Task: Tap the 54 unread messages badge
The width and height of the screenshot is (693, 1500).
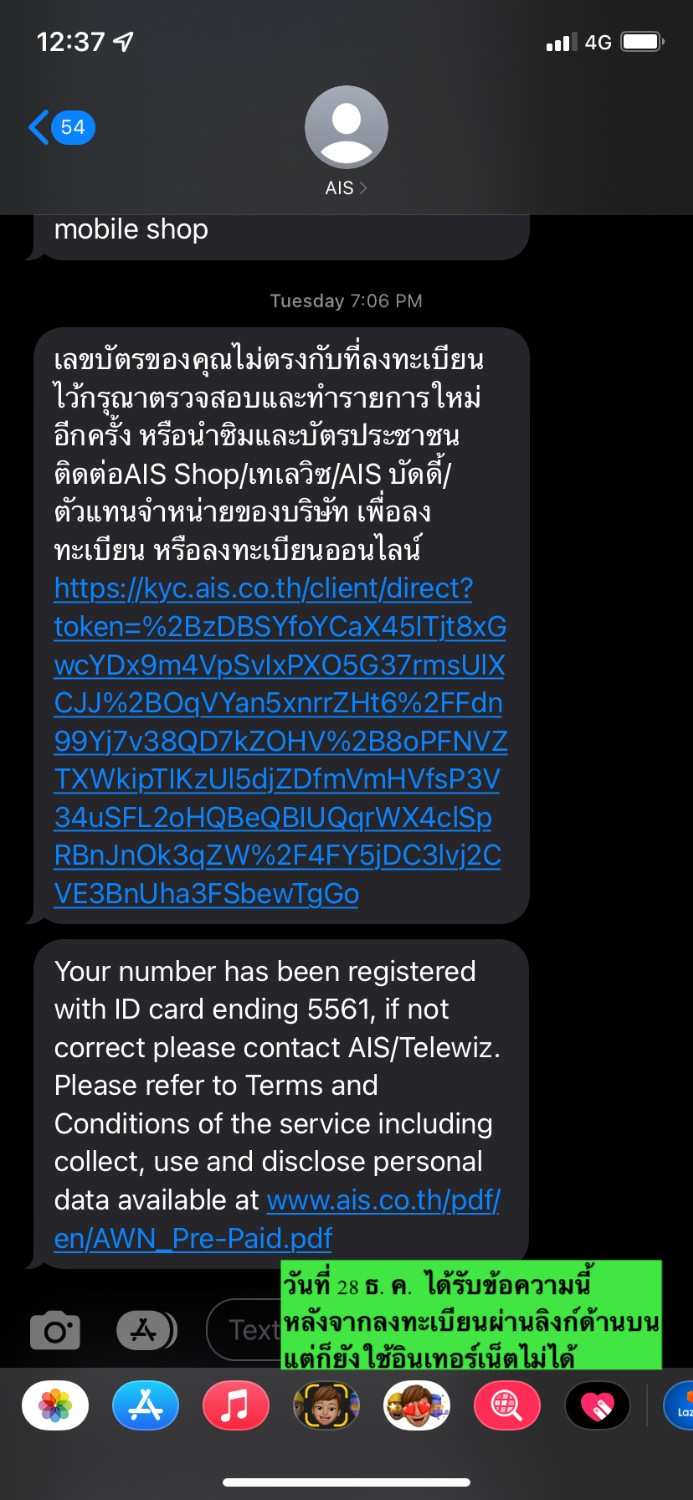Action: [73, 128]
